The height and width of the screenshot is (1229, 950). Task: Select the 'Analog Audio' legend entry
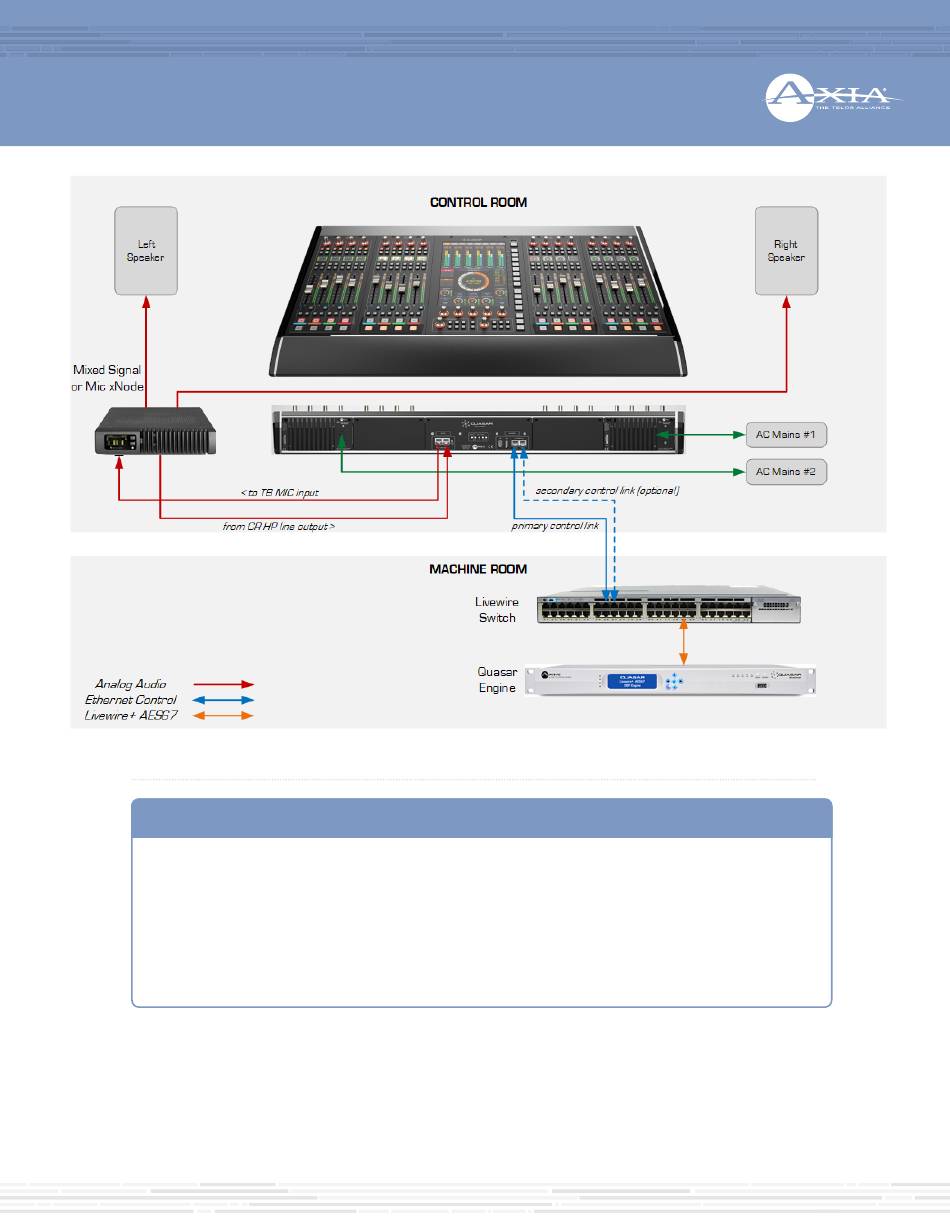point(130,684)
